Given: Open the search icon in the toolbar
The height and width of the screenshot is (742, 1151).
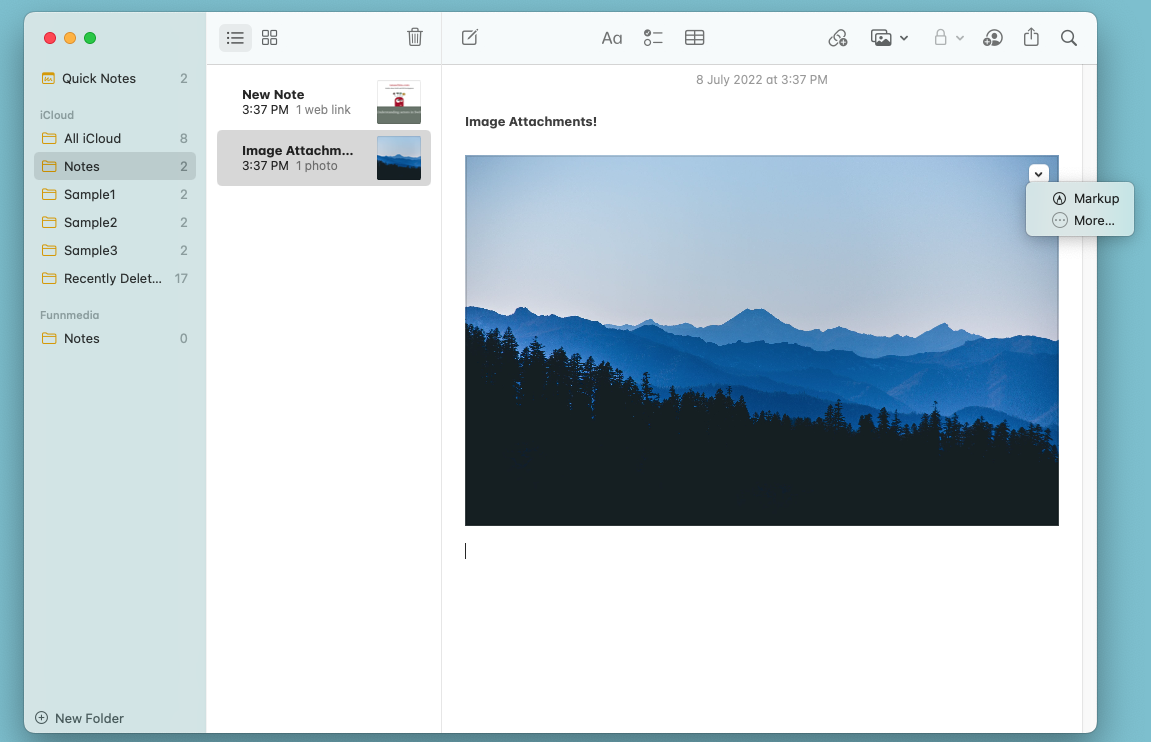Looking at the screenshot, I should (1068, 37).
